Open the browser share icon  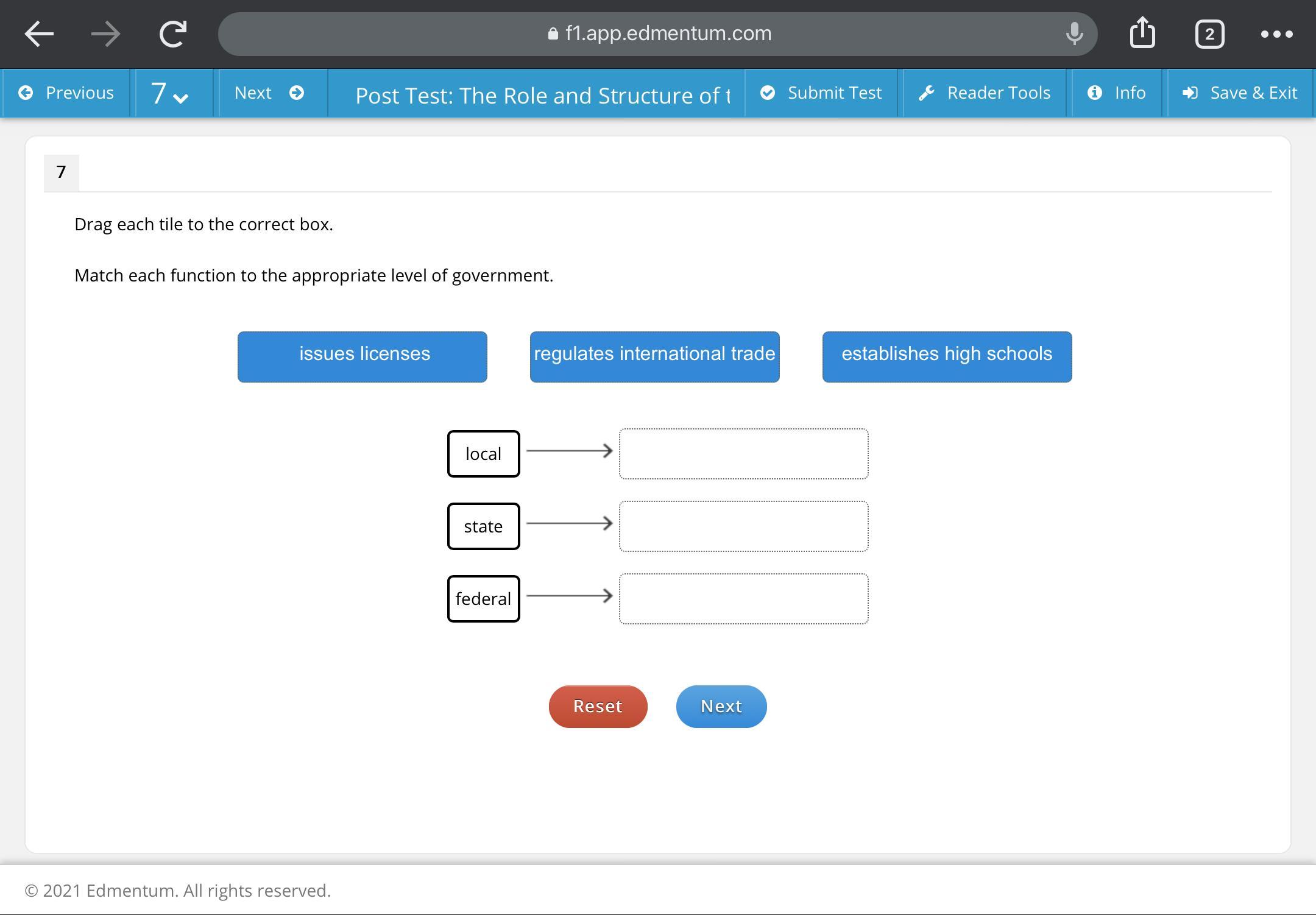coord(1142,32)
